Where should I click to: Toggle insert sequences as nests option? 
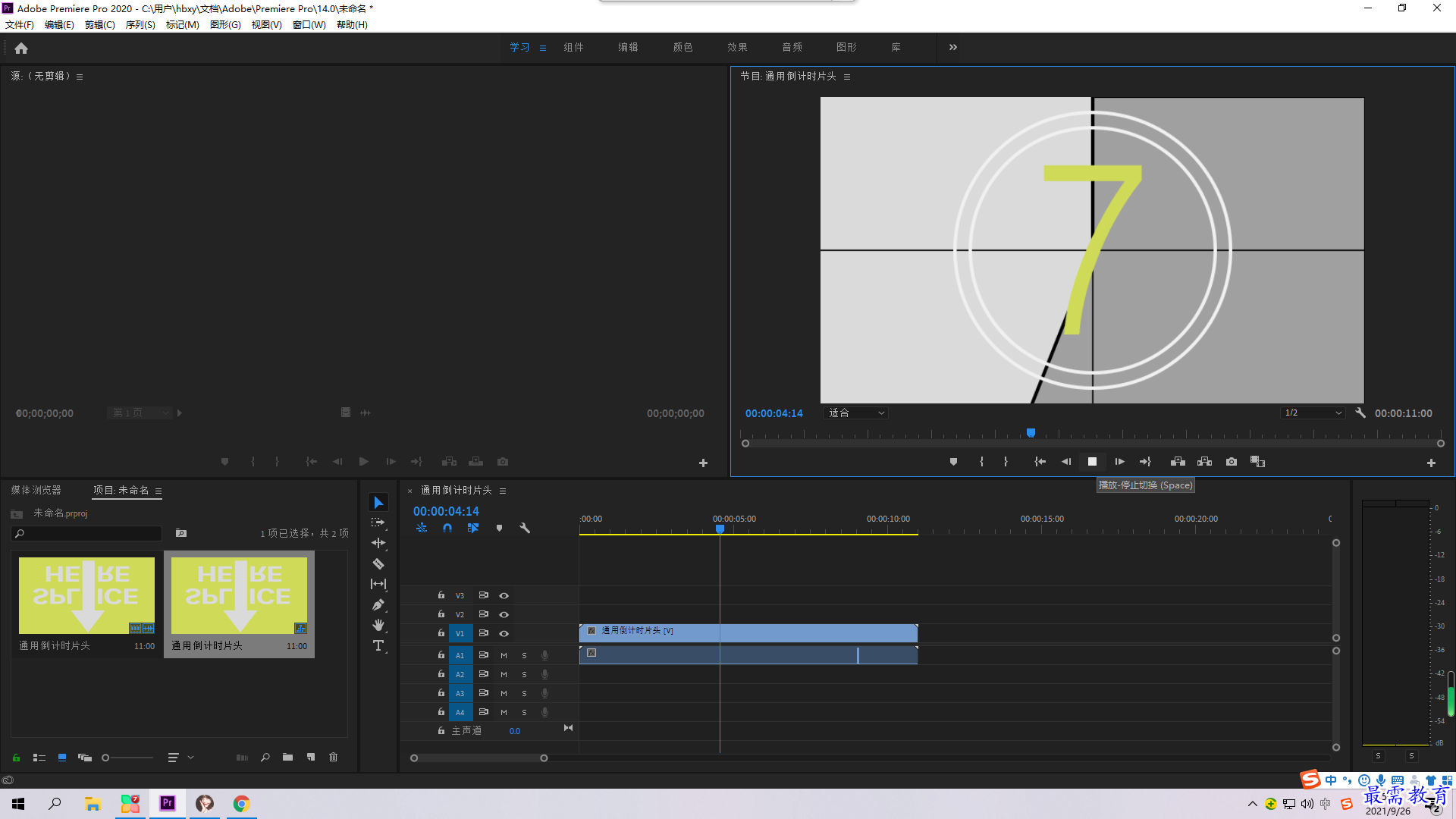(422, 528)
